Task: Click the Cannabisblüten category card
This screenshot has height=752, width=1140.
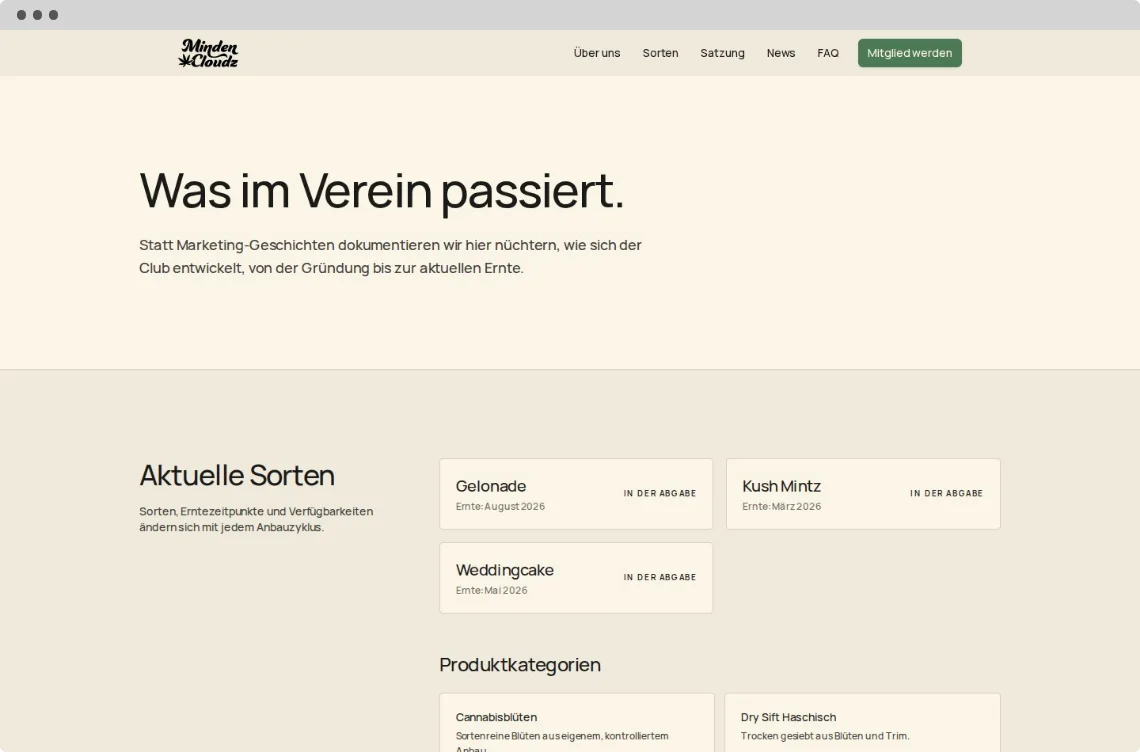Action: tap(577, 723)
